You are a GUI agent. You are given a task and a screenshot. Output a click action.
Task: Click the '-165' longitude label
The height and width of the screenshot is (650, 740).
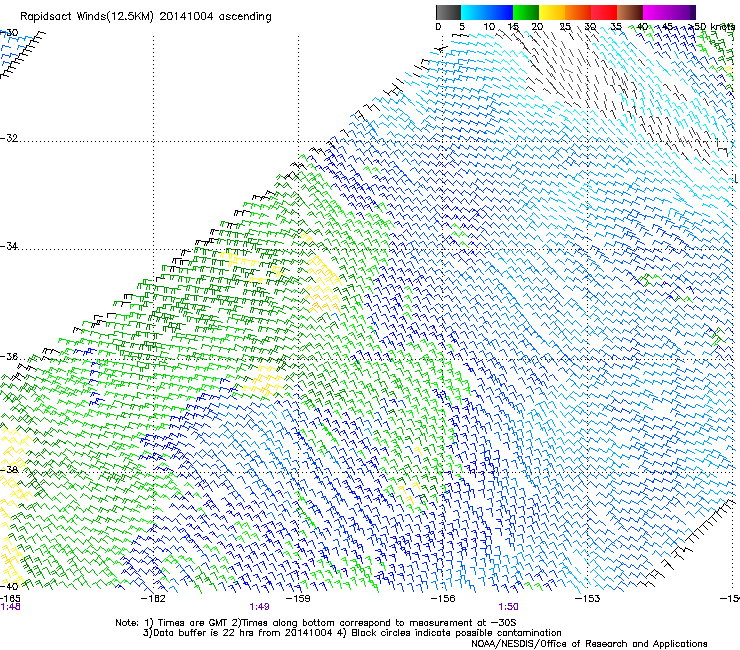coord(10,599)
